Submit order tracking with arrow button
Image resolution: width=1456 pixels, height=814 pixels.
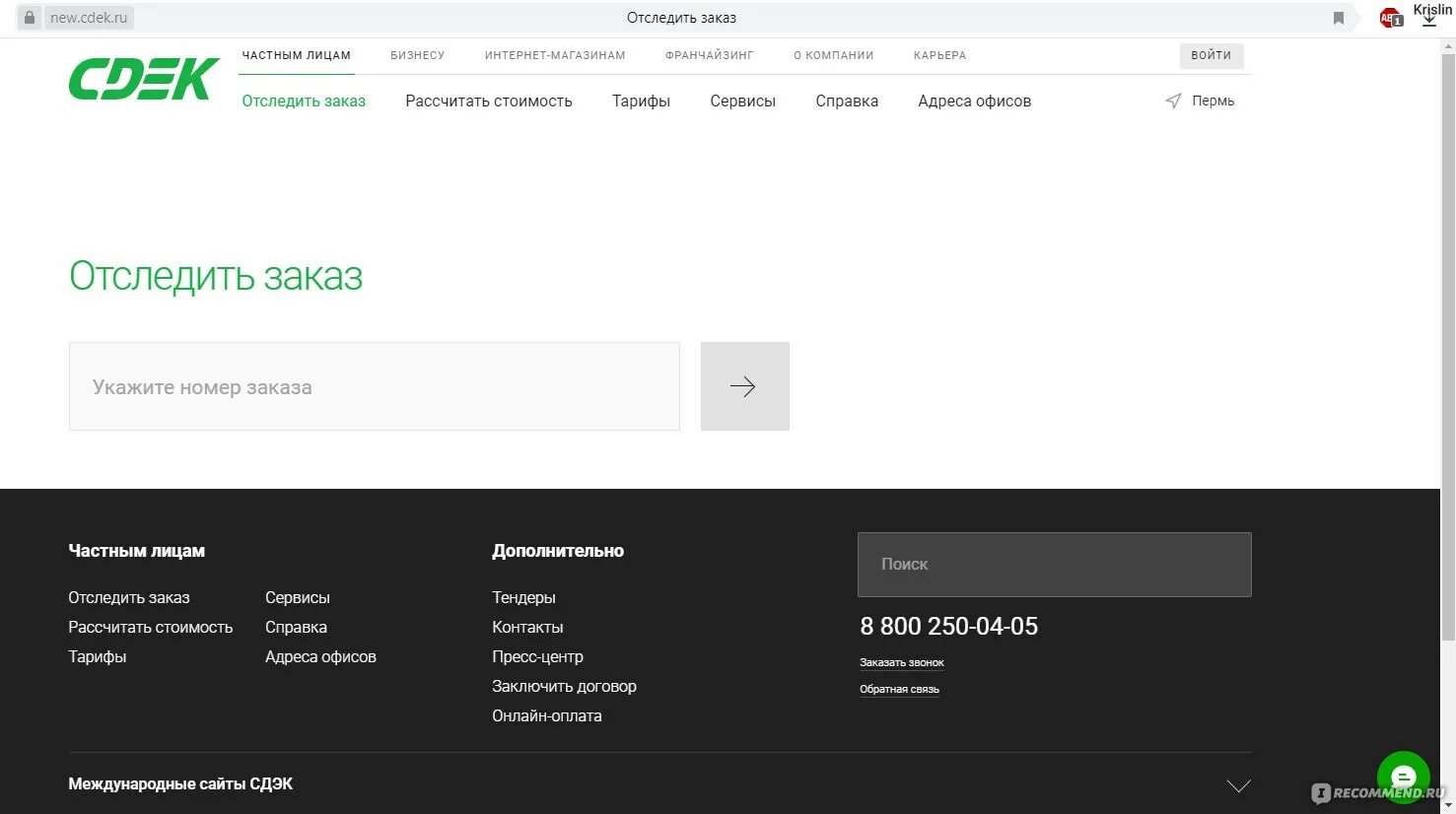coord(744,386)
